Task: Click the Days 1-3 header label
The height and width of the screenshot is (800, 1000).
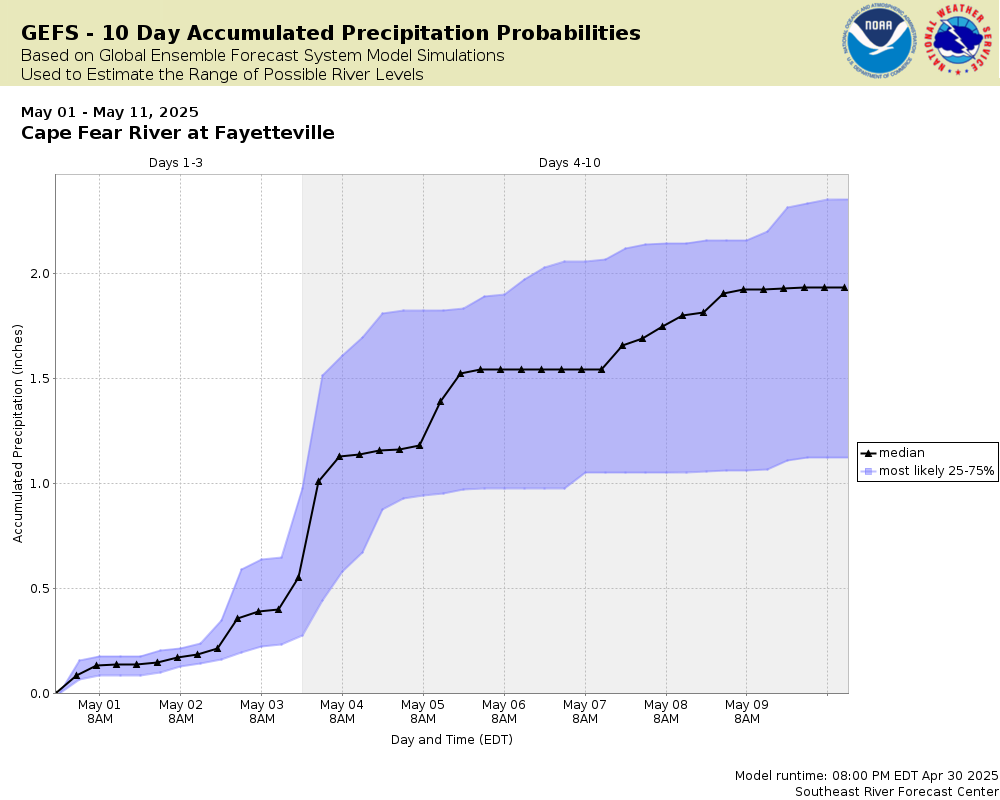Action: pyautogui.click(x=176, y=163)
